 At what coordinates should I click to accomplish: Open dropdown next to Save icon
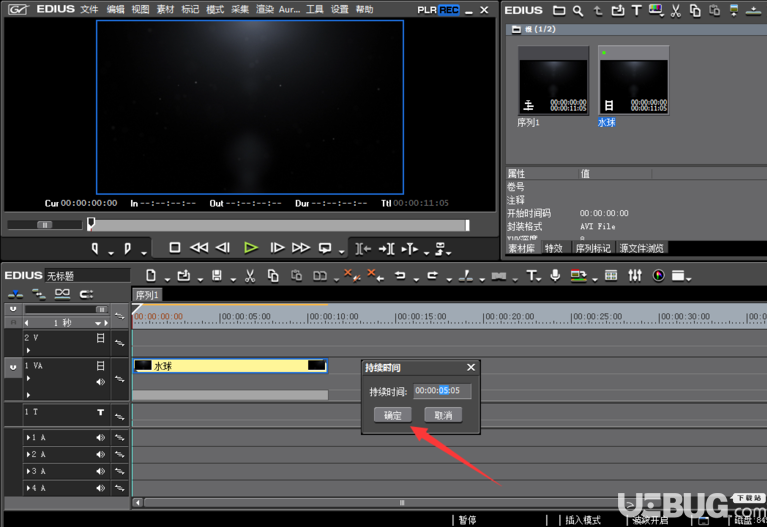[233, 279]
